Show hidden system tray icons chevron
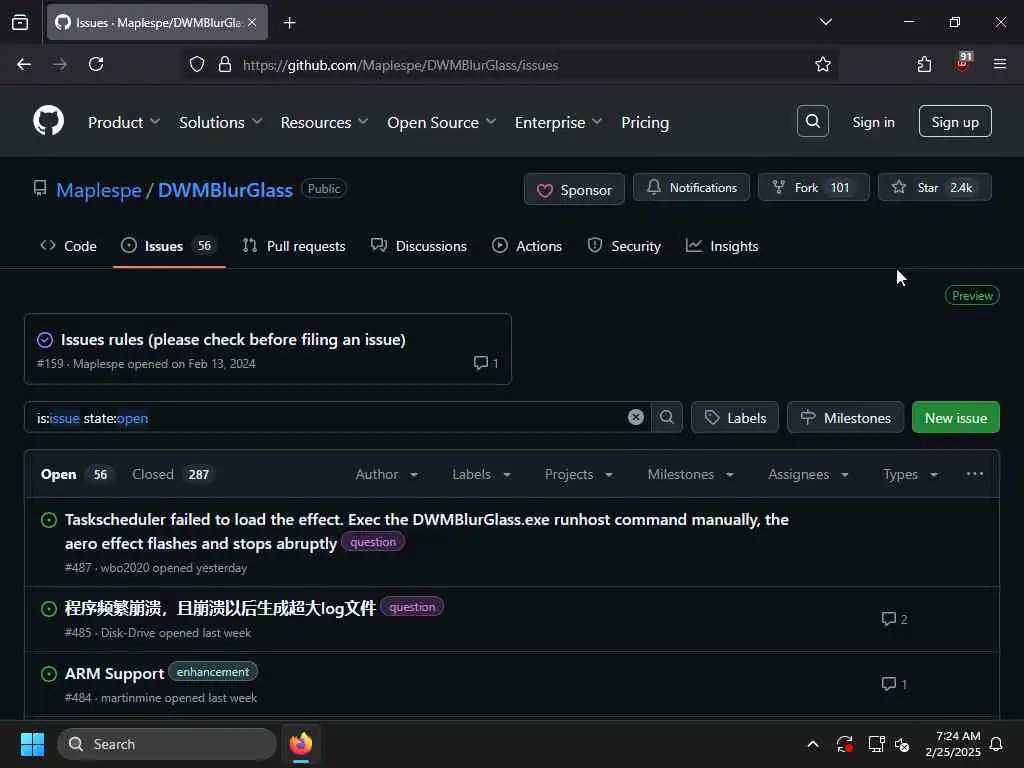Image resolution: width=1024 pixels, height=768 pixels. click(812, 744)
